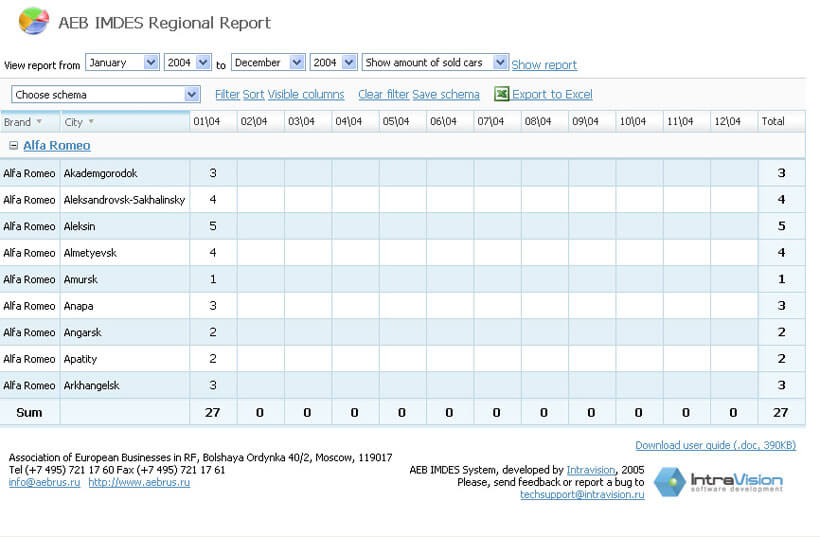Open Visible columns settings
The image size is (820, 537).
[306, 94]
